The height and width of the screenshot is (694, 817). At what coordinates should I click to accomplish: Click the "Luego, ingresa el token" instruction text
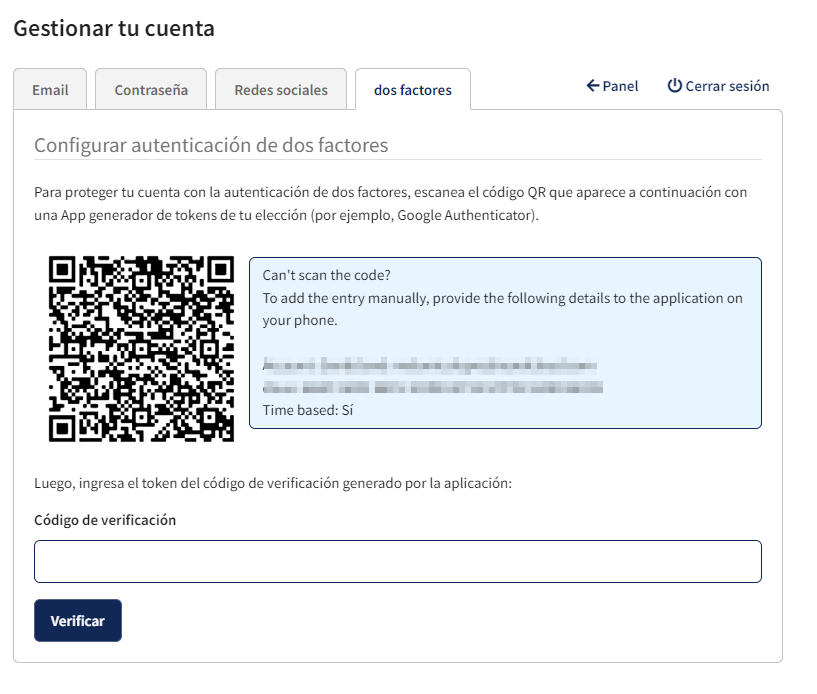pyautogui.click(x=273, y=484)
